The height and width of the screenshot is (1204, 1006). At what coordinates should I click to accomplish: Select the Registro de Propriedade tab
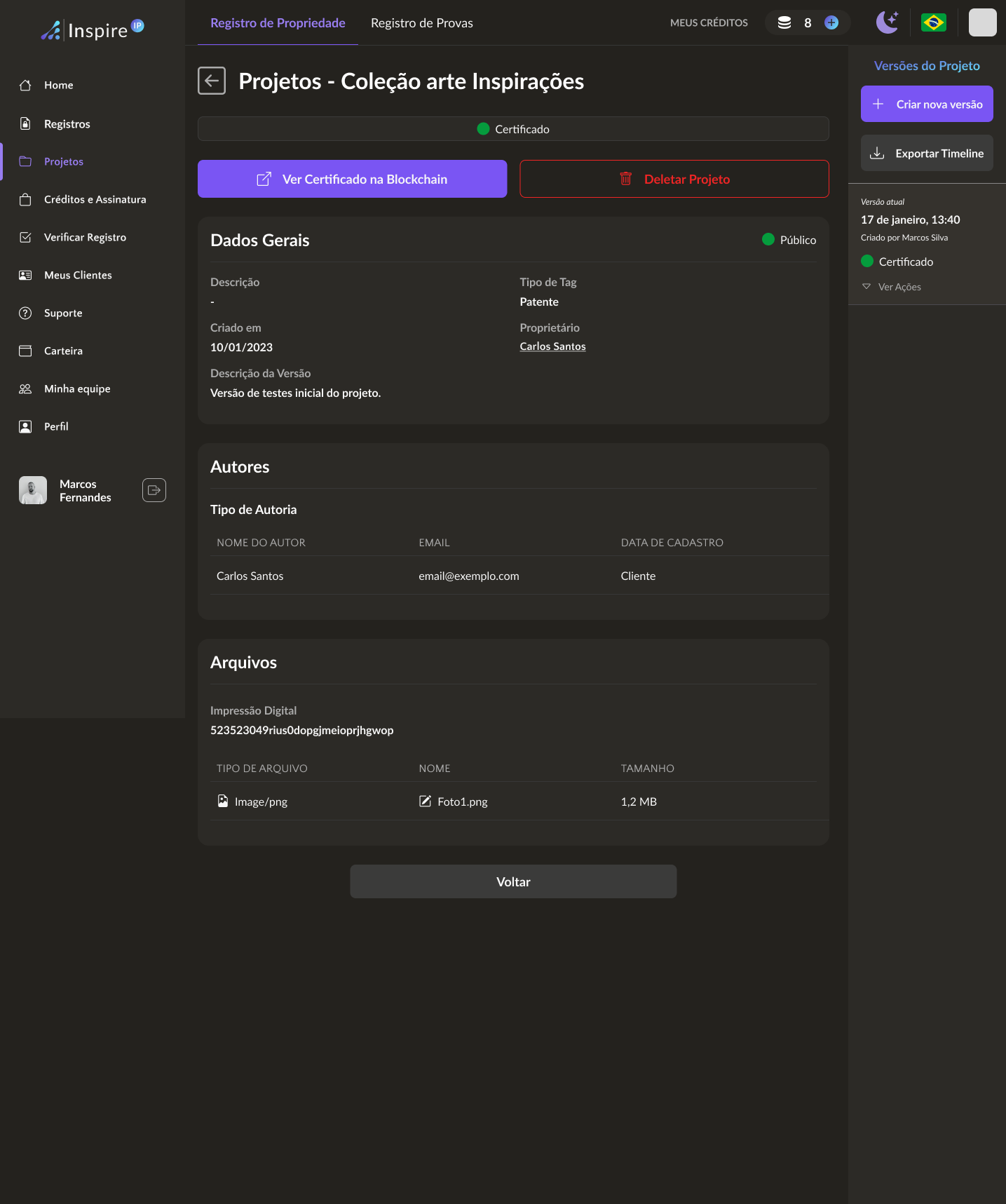click(x=278, y=23)
